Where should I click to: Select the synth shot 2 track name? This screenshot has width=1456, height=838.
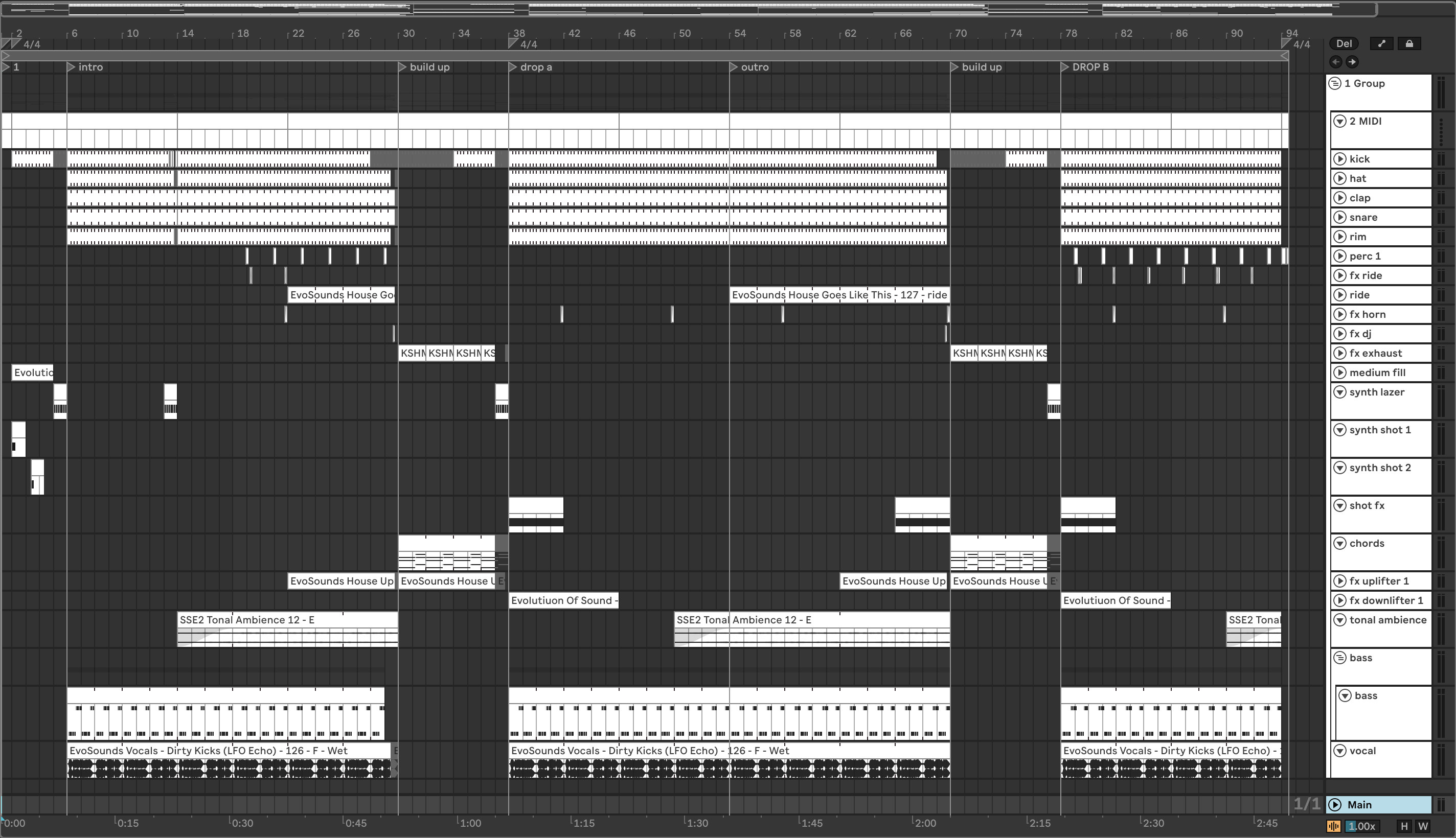coord(1380,468)
